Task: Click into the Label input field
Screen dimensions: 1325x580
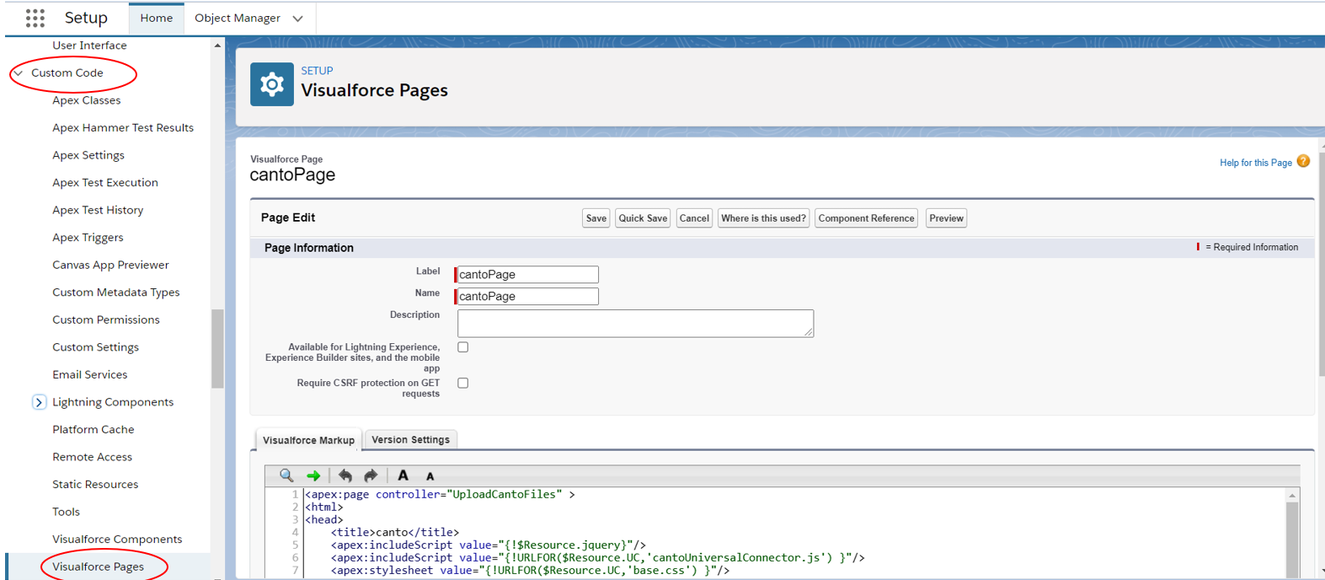Action: point(528,274)
